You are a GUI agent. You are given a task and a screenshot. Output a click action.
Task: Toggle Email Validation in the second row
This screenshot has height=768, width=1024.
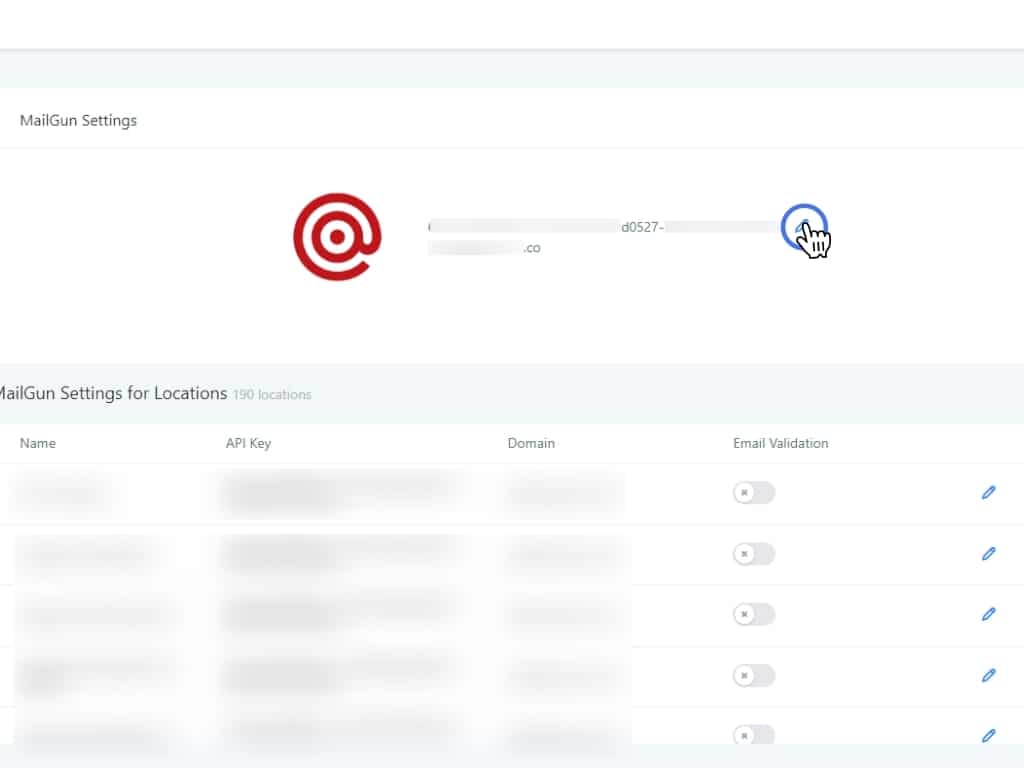753,553
